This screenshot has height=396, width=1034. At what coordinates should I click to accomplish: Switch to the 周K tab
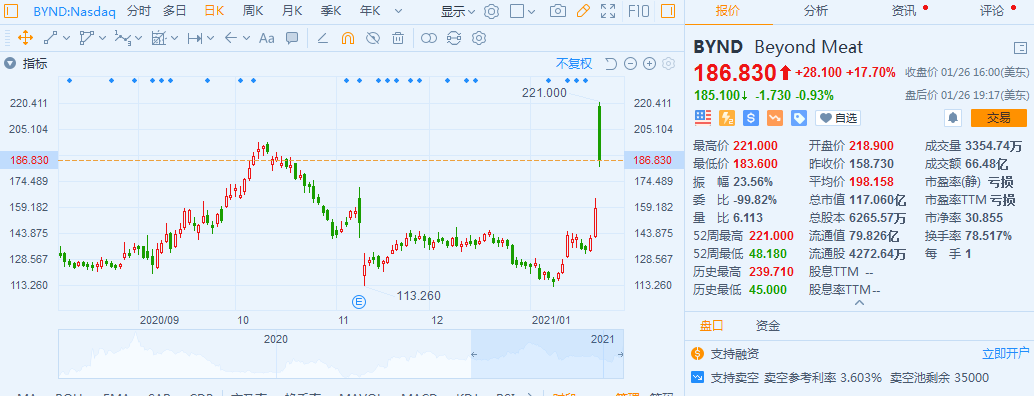coord(253,11)
